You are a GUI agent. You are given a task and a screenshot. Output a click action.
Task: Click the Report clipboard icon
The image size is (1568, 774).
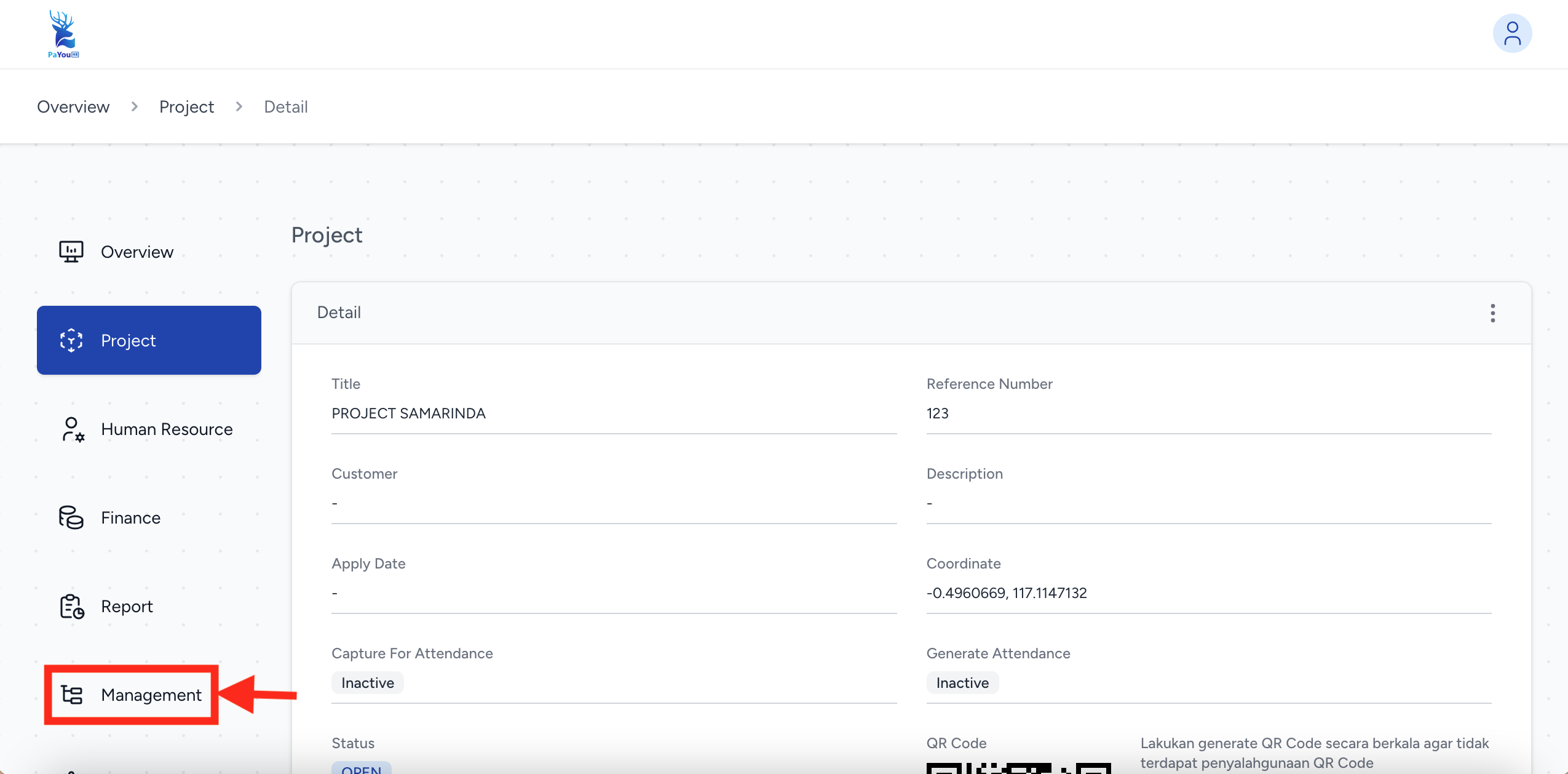[72, 607]
